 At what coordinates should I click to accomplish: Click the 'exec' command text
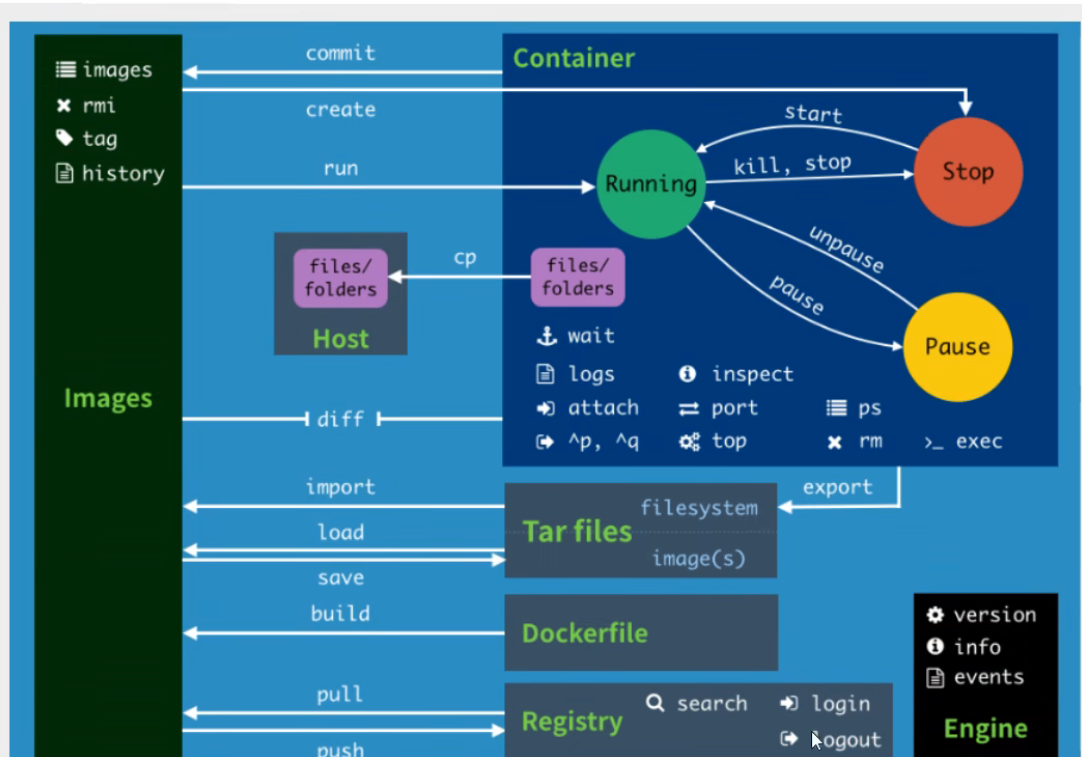979,442
